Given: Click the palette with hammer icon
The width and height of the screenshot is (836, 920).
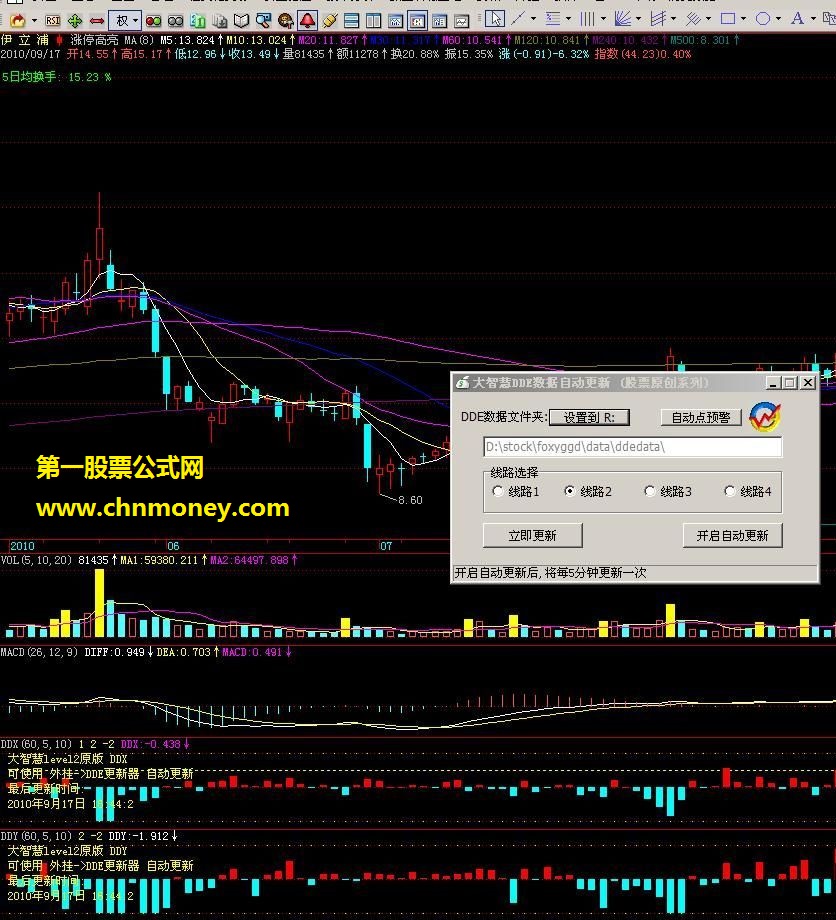Looking at the screenshot, I should point(286,21).
